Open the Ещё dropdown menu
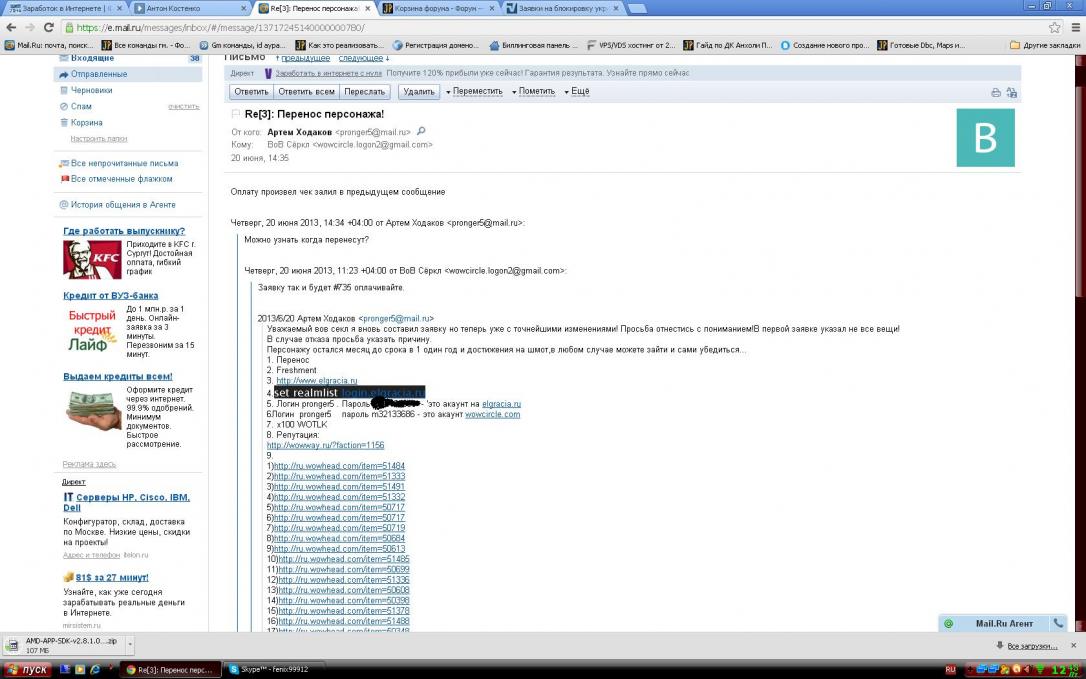 pos(576,92)
